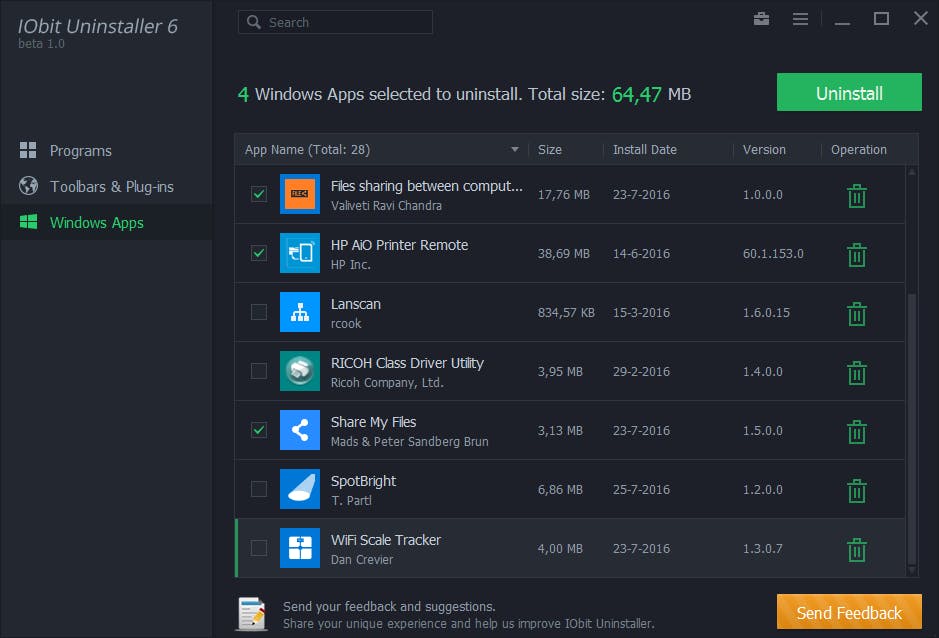Click the Programs grid icon in sidebar
The height and width of the screenshot is (638, 939).
pos(28,150)
